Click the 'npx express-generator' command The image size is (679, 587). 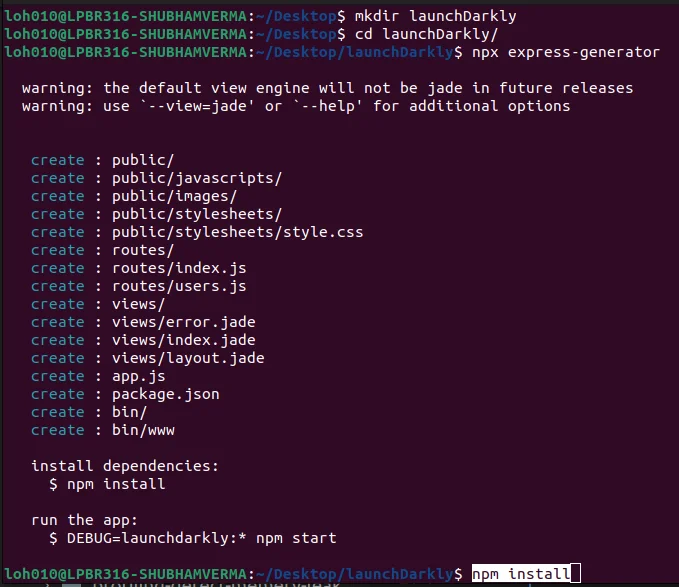[x=566, y=52]
